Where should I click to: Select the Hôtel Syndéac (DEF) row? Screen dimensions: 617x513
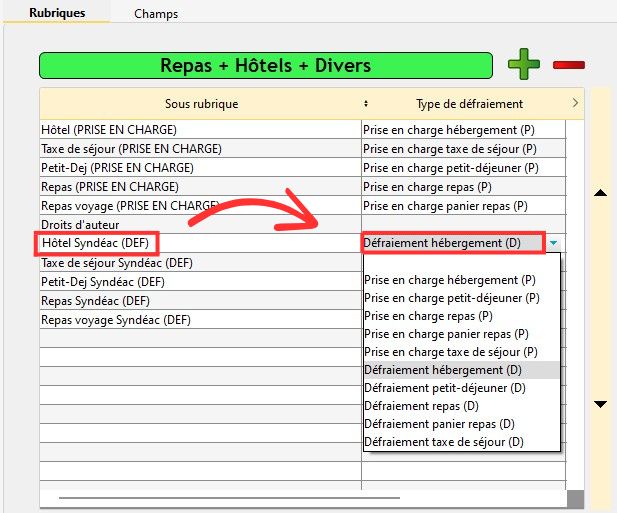point(100,243)
